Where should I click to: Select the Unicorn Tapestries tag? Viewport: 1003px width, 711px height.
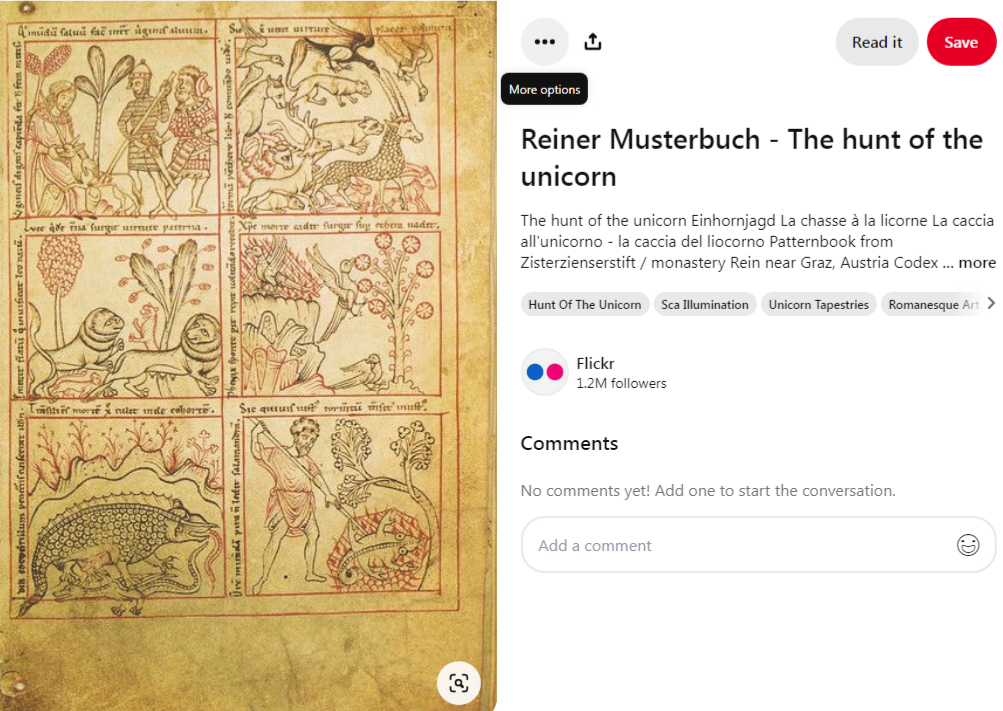pyautogui.click(x=818, y=304)
